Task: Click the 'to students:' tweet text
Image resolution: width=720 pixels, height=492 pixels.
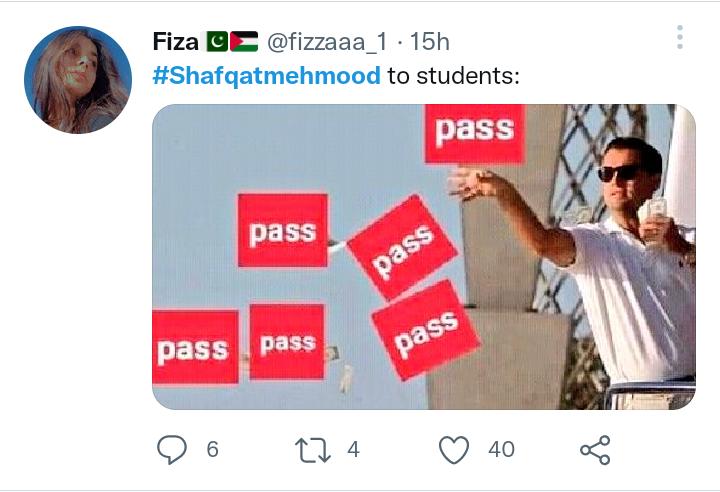Action: tap(453, 76)
